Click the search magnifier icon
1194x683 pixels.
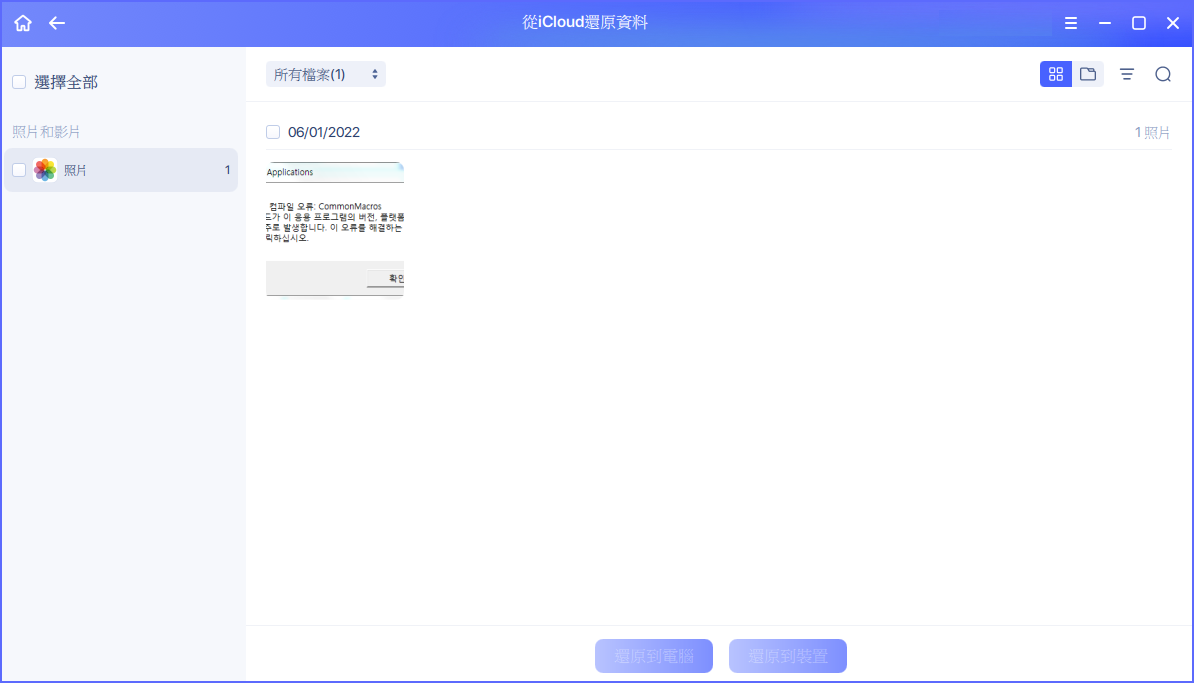click(x=1162, y=73)
